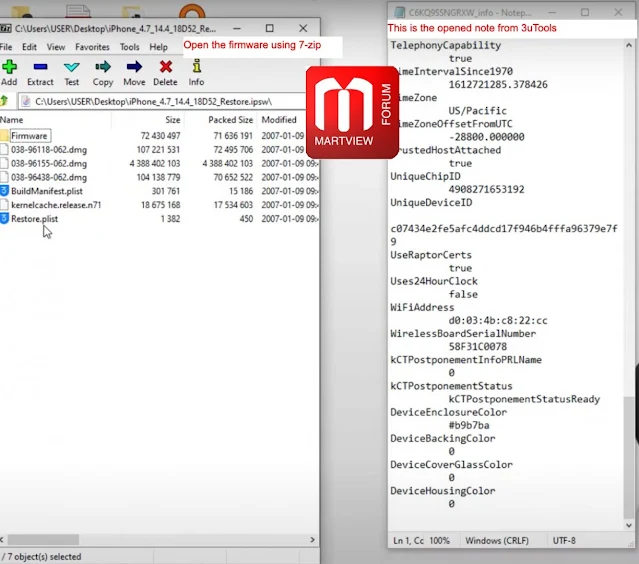Select the BuildManifest.plist file
Image resolution: width=639 pixels, height=564 pixels.
pos(47,191)
